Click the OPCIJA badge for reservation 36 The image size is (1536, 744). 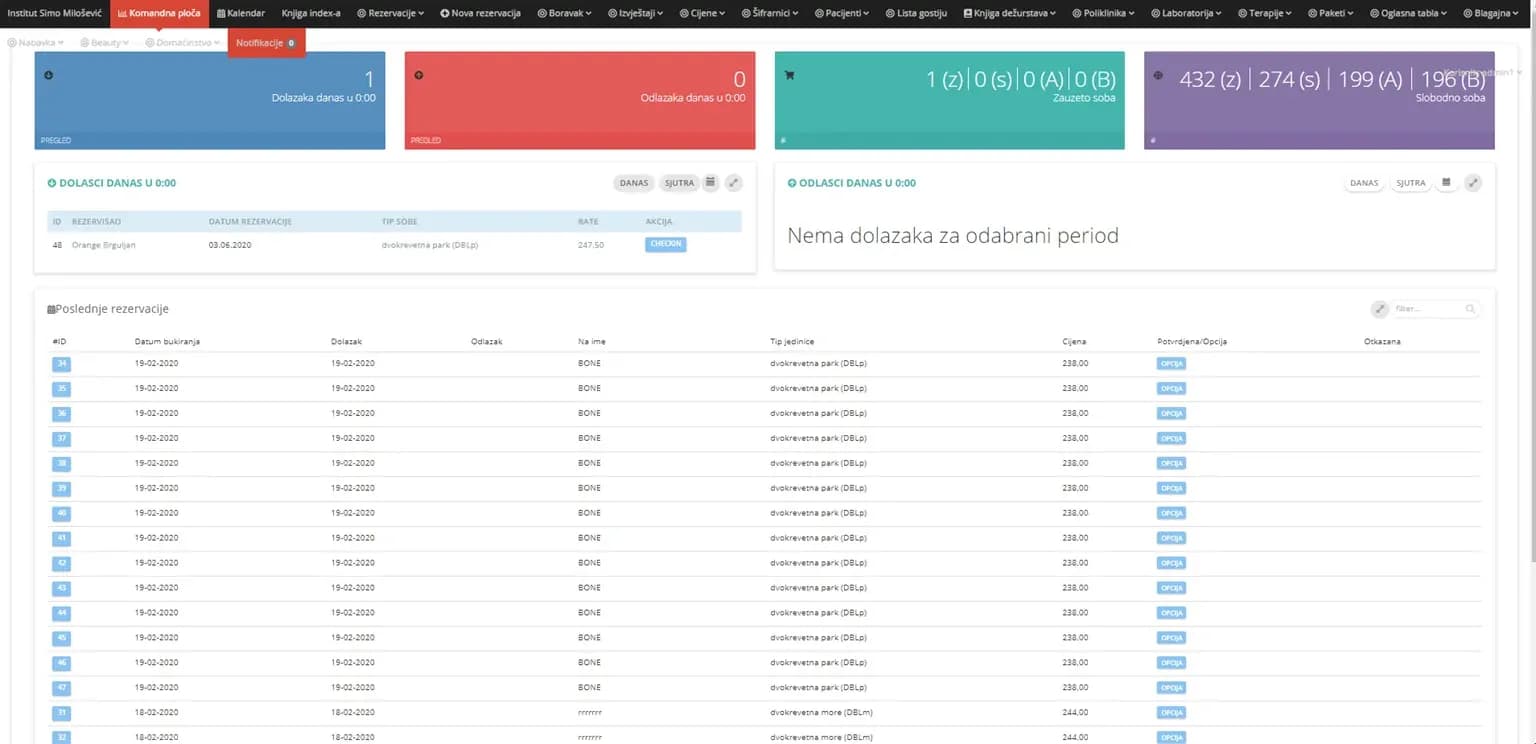click(x=1171, y=413)
